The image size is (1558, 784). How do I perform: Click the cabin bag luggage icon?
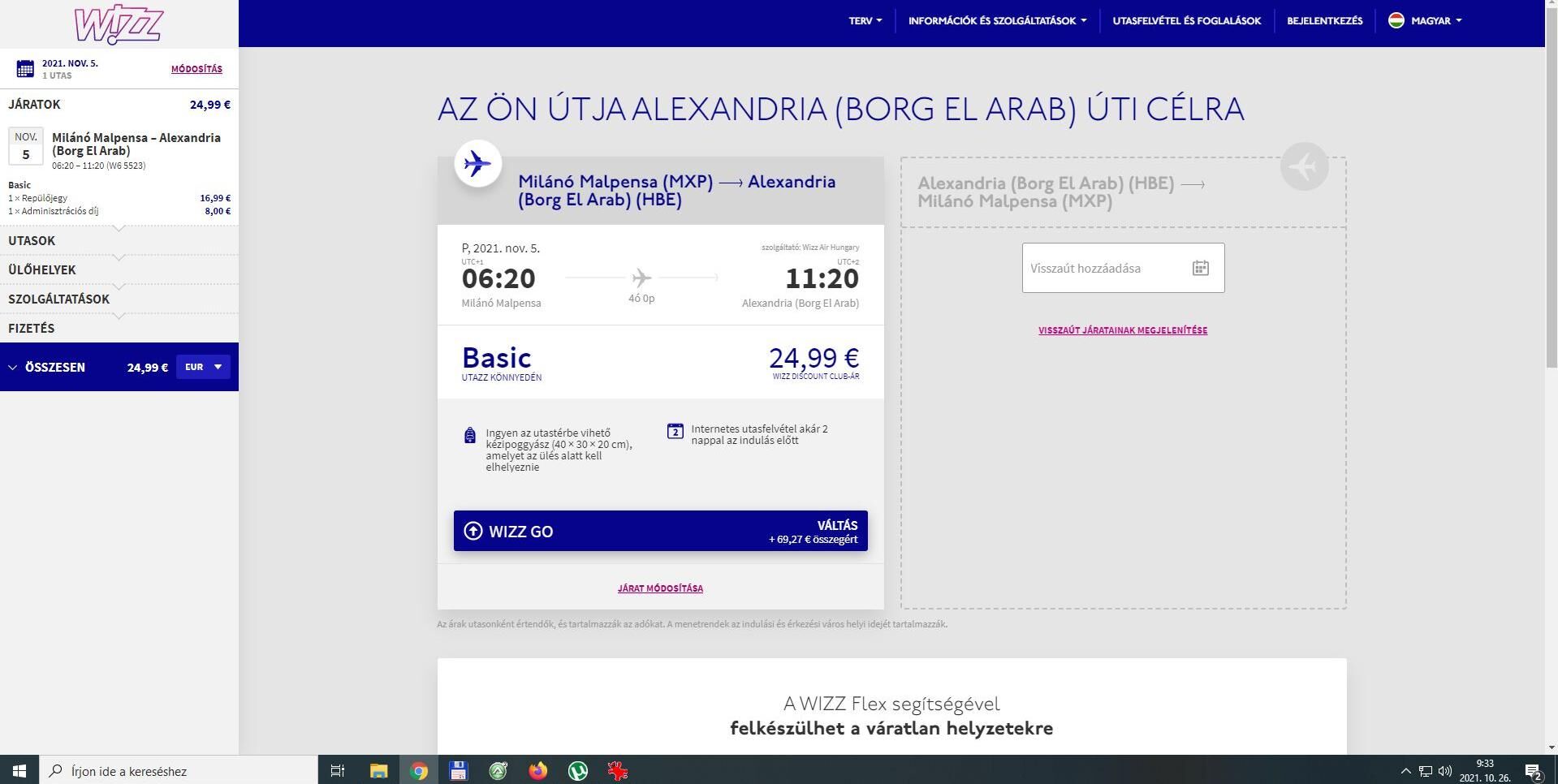(x=469, y=436)
